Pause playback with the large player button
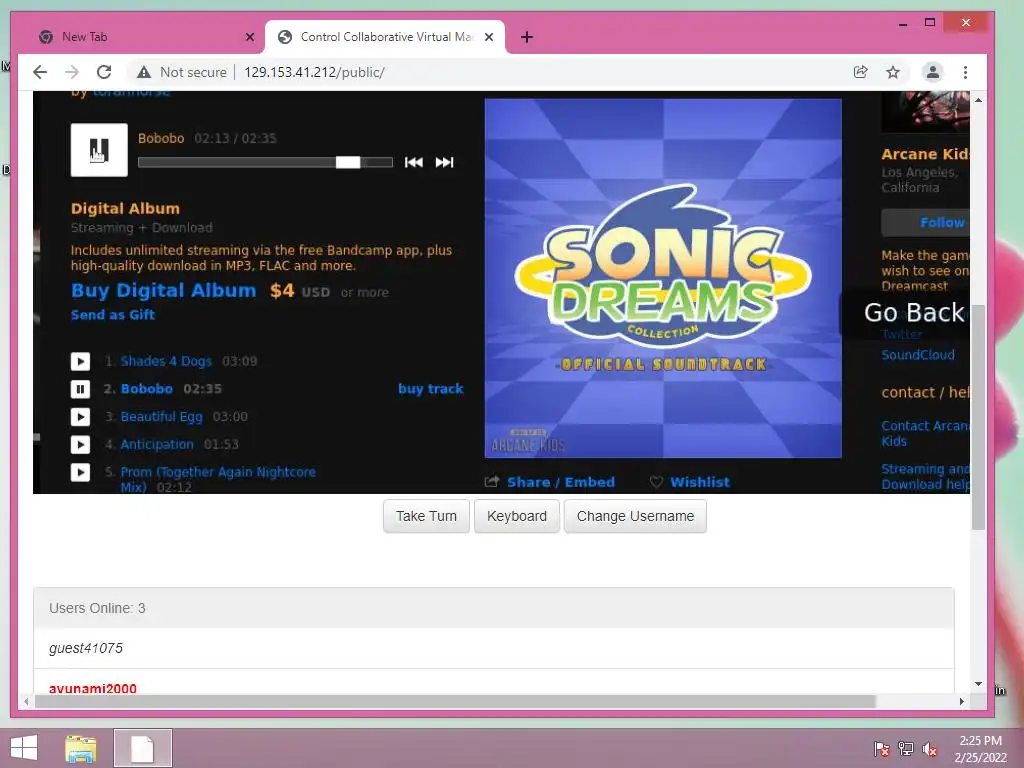Screen dimensions: 1024x768 point(99,150)
